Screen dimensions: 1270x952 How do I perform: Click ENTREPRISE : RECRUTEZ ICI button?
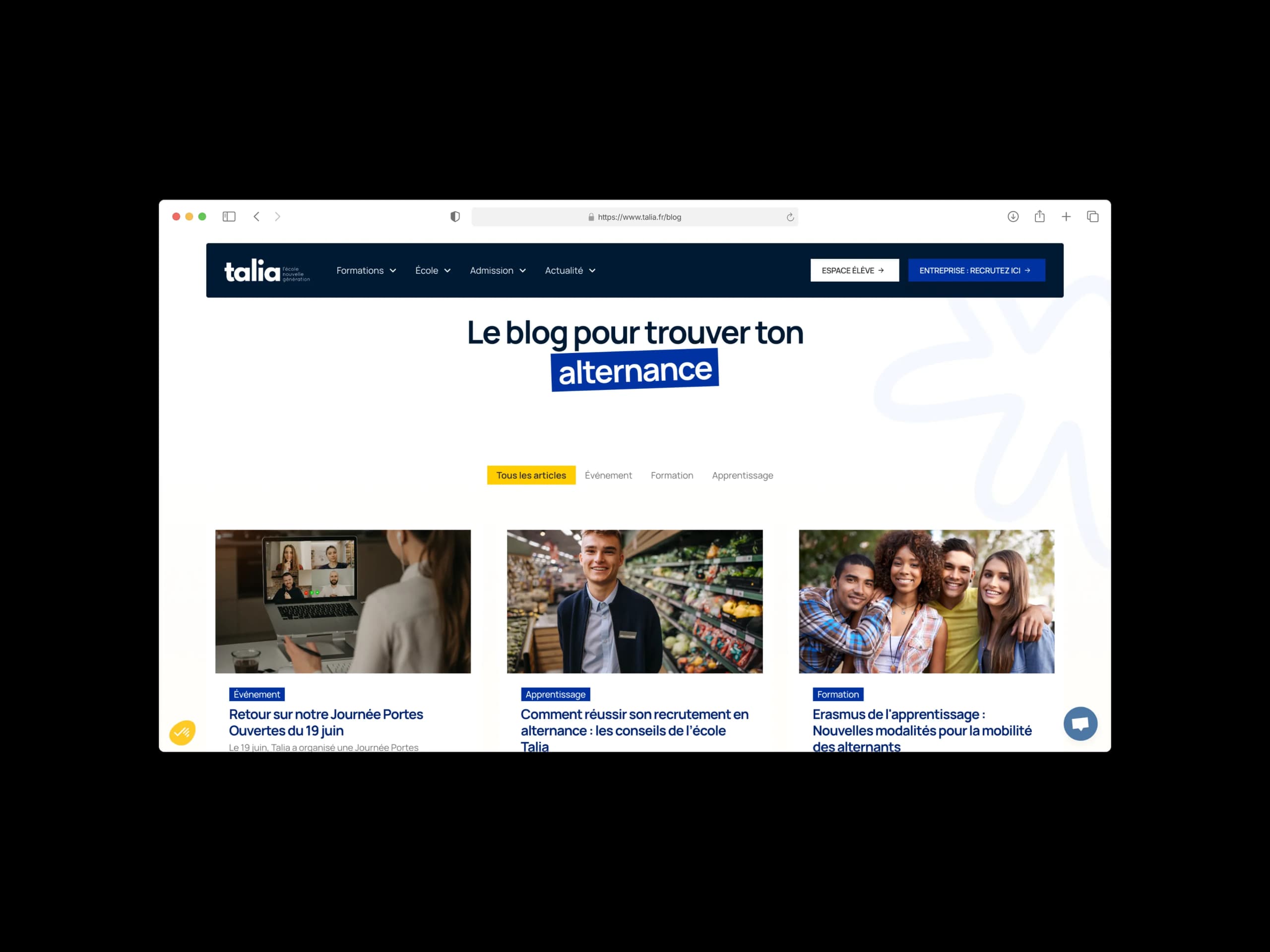coord(976,270)
